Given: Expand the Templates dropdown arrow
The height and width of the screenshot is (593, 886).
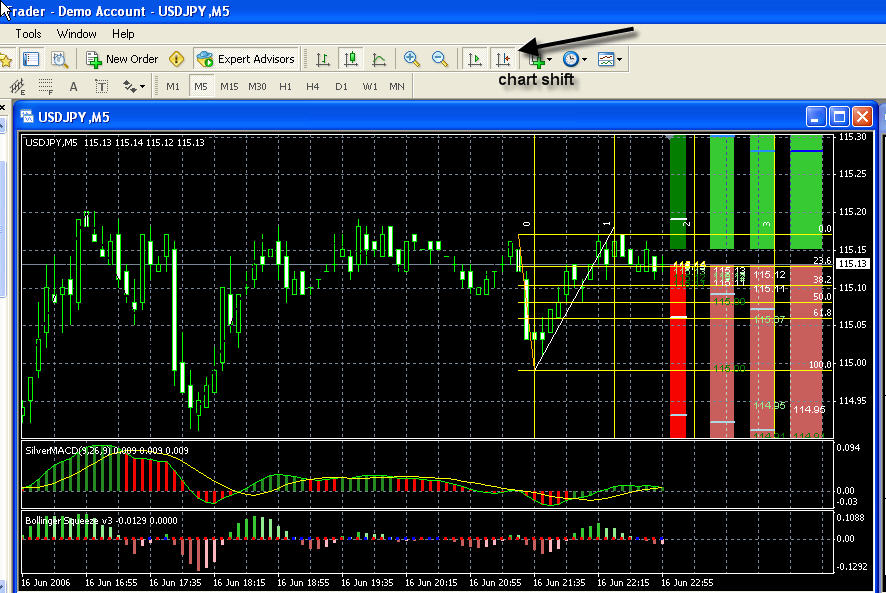Looking at the screenshot, I should 620,59.
